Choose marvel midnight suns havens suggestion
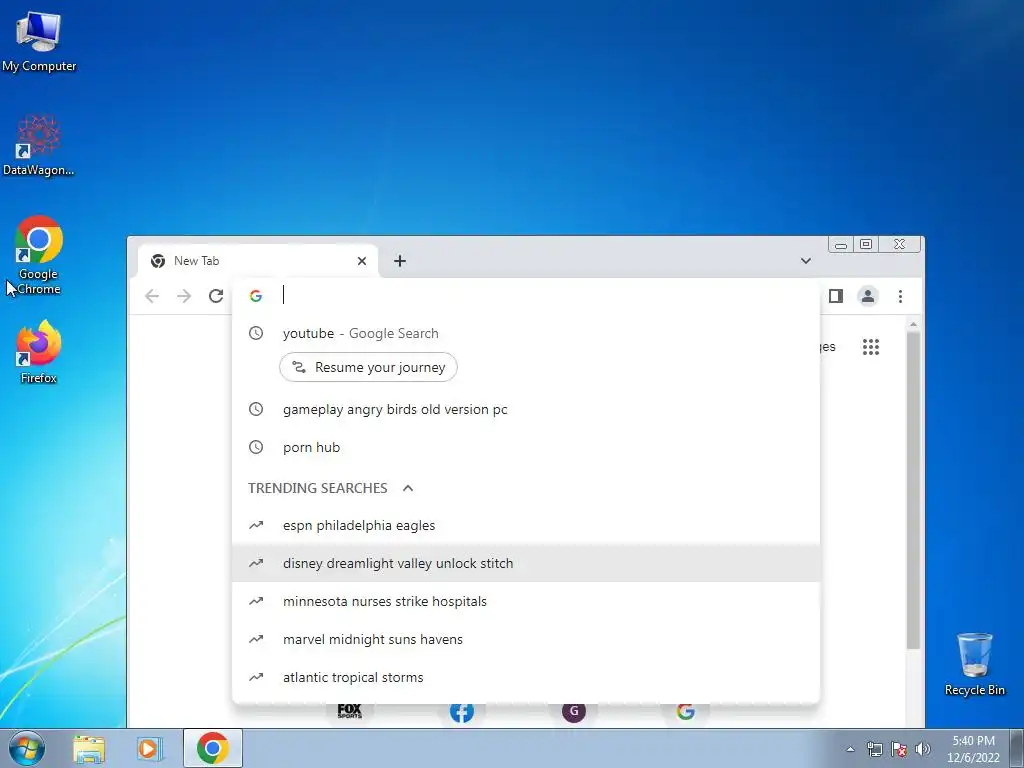This screenshot has height=768, width=1024. tap(526, 639)
